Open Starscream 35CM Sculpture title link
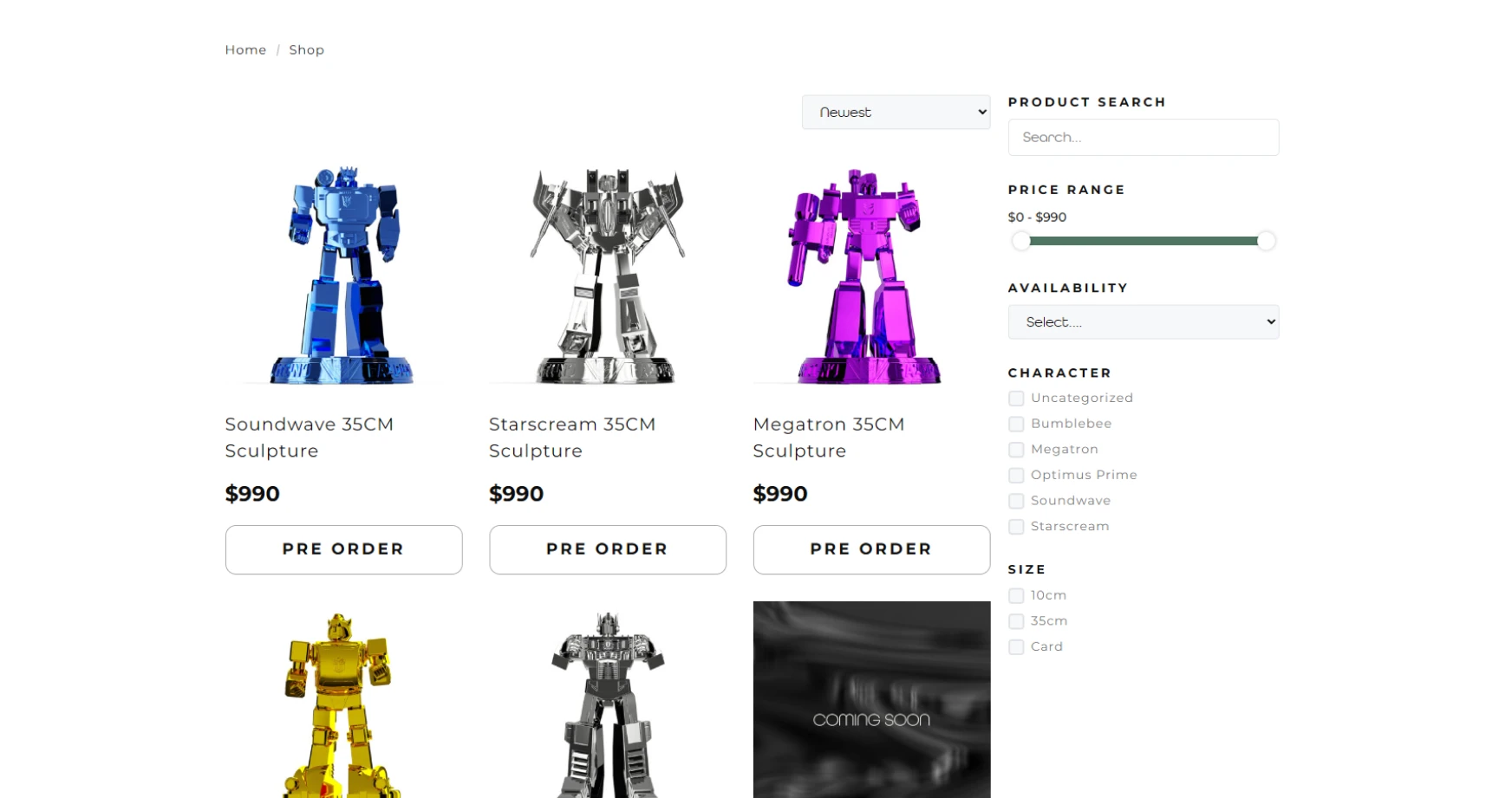 click(572, 438)
